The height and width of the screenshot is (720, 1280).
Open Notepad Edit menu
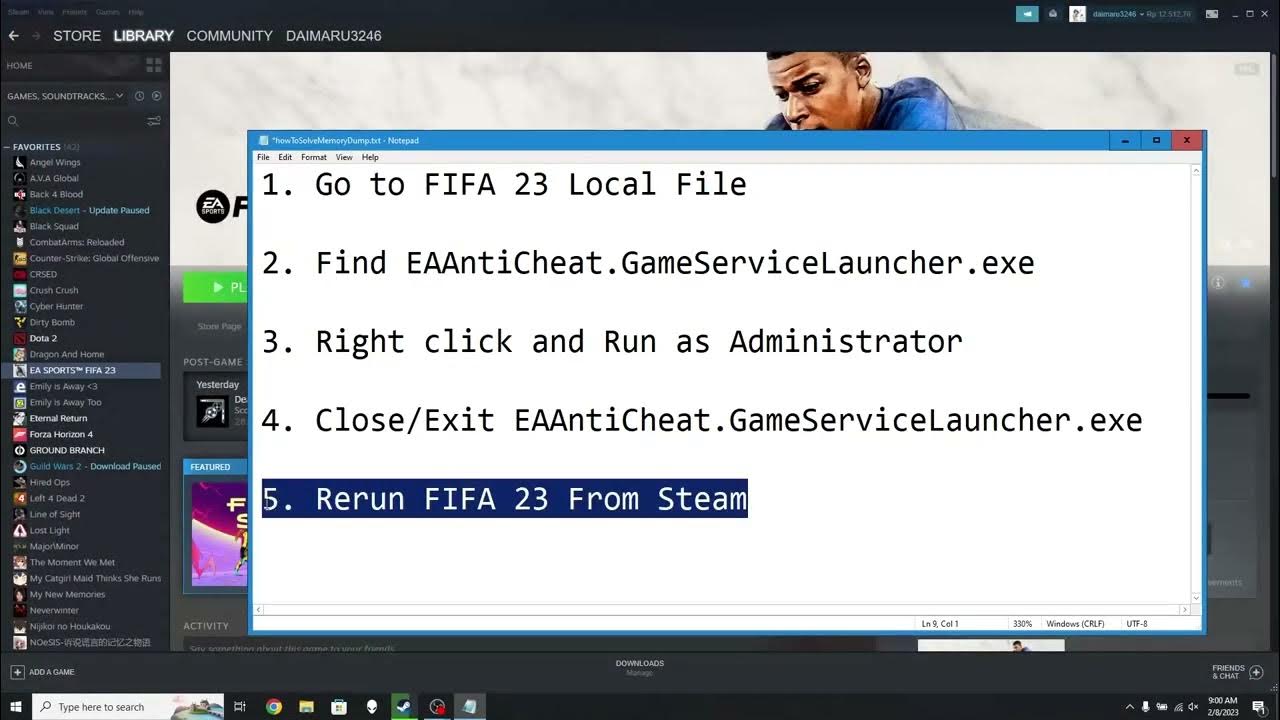pyautogui.click(x=285, y=157)
